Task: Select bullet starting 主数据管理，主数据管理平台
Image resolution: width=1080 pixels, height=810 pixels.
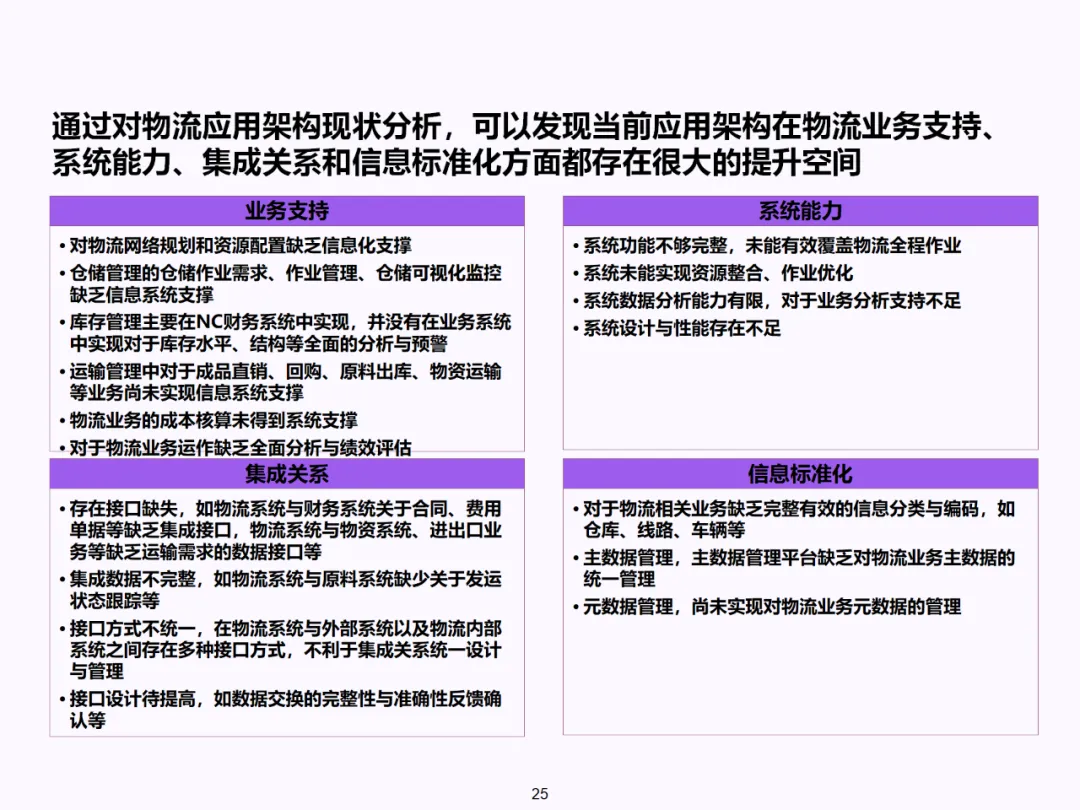Action: [x=793, y=568]
